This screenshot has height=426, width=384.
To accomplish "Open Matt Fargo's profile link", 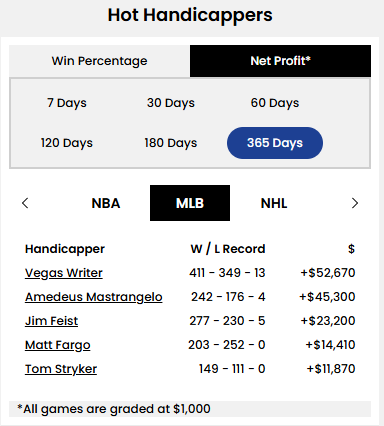I will (x=58, y=345).
